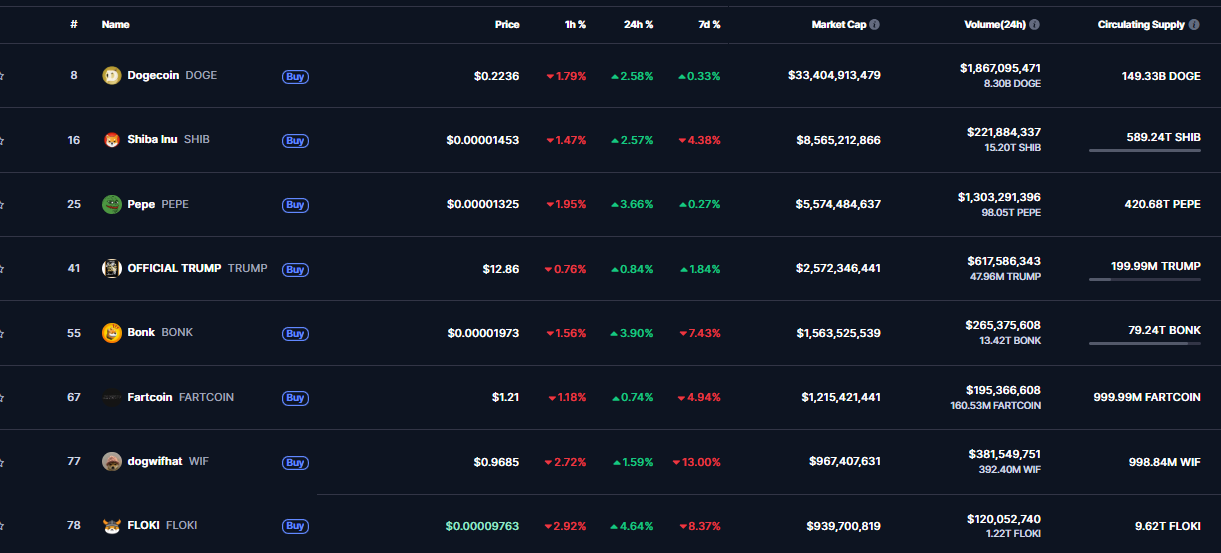Click the FLOKI coin logo

pyautogui.click(x=112, y=526)
